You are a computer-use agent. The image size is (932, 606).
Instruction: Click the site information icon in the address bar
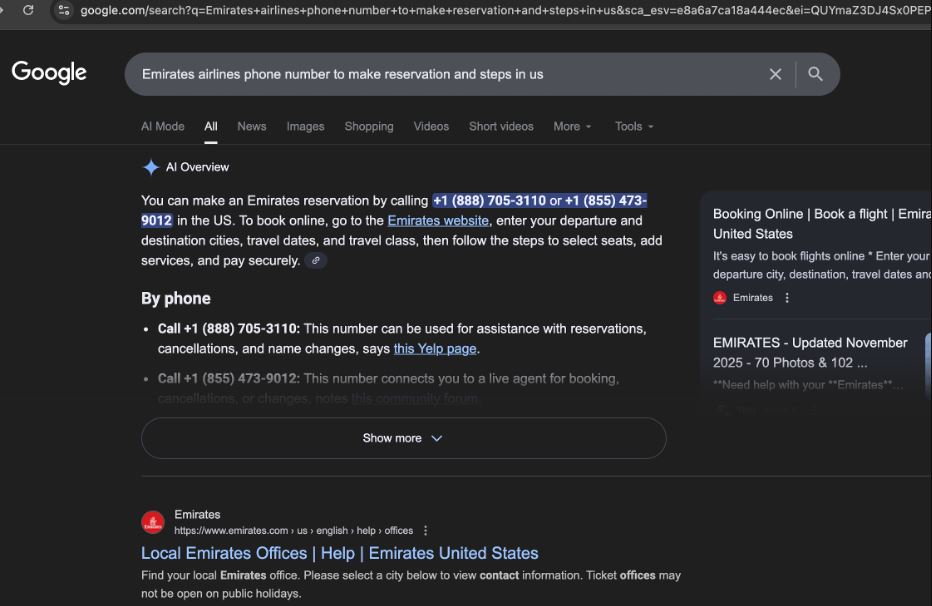coord(63,12)
